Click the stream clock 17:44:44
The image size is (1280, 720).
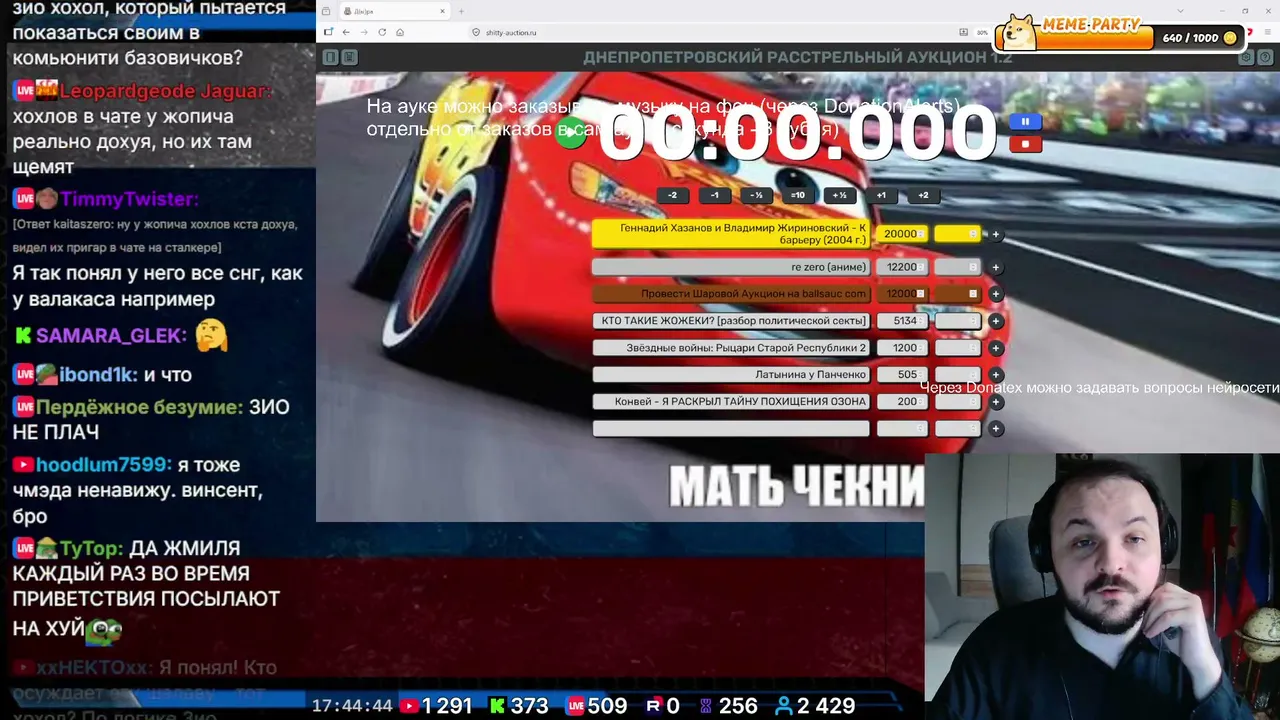pyautogui.click(x=352, y=706)
